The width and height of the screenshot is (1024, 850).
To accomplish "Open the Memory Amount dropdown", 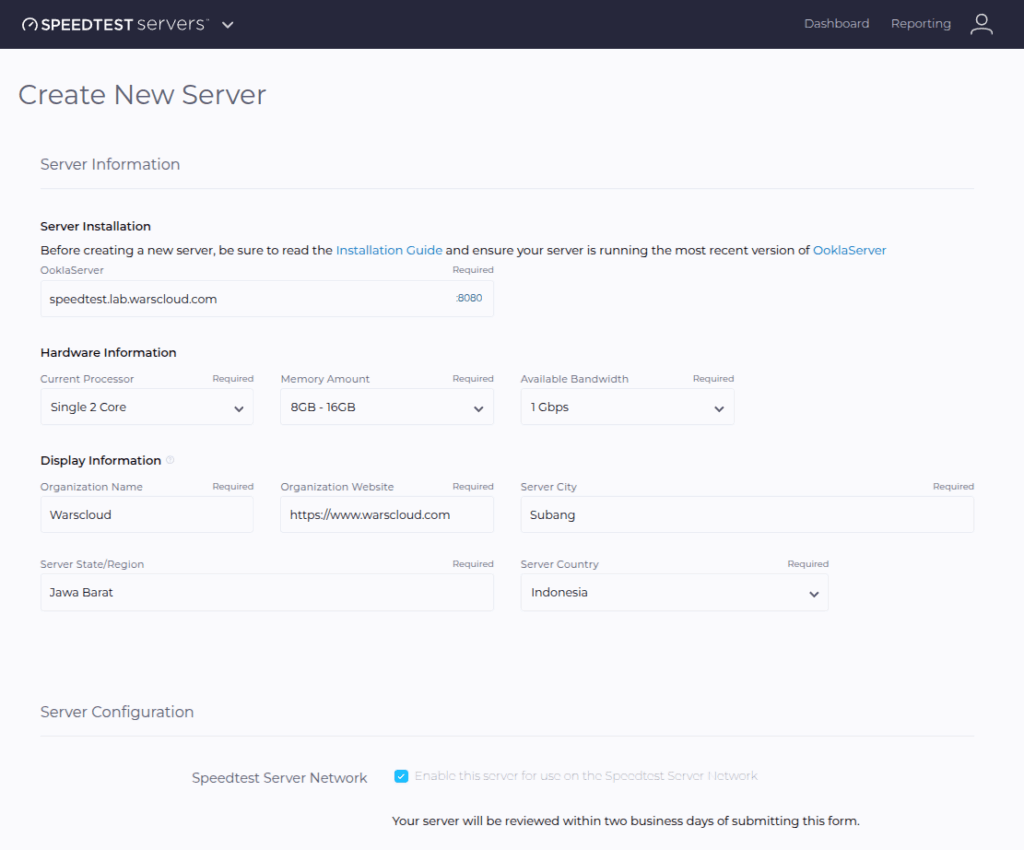I will [387, 407].
